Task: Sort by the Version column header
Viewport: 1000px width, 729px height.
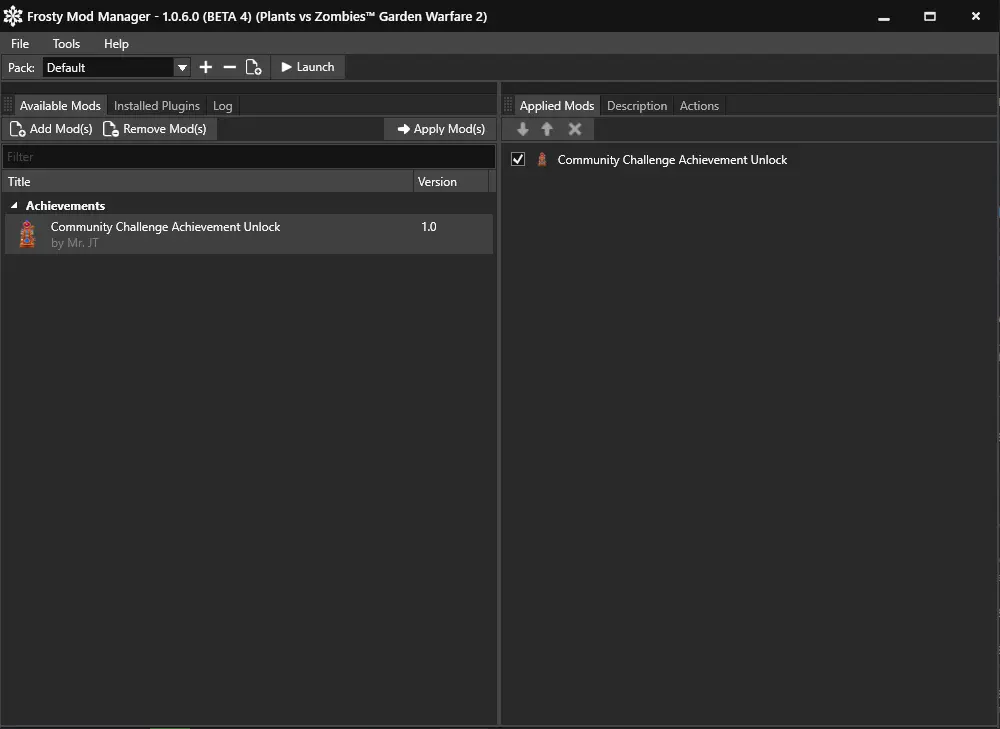Action: coord(451,182)
